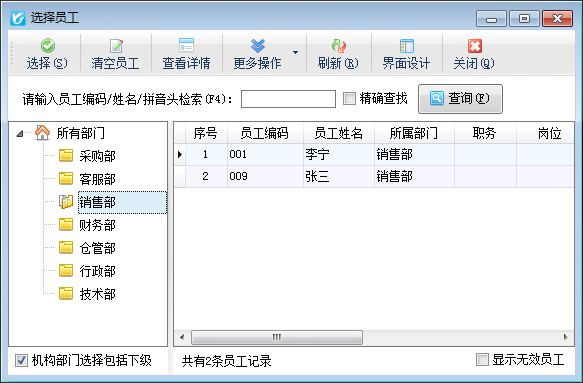Image resolution: width=583 pixels, height=383 pixels.
Task: Click the 查询(F) search button
Action: pyautogui.click(x=460, y=99)
